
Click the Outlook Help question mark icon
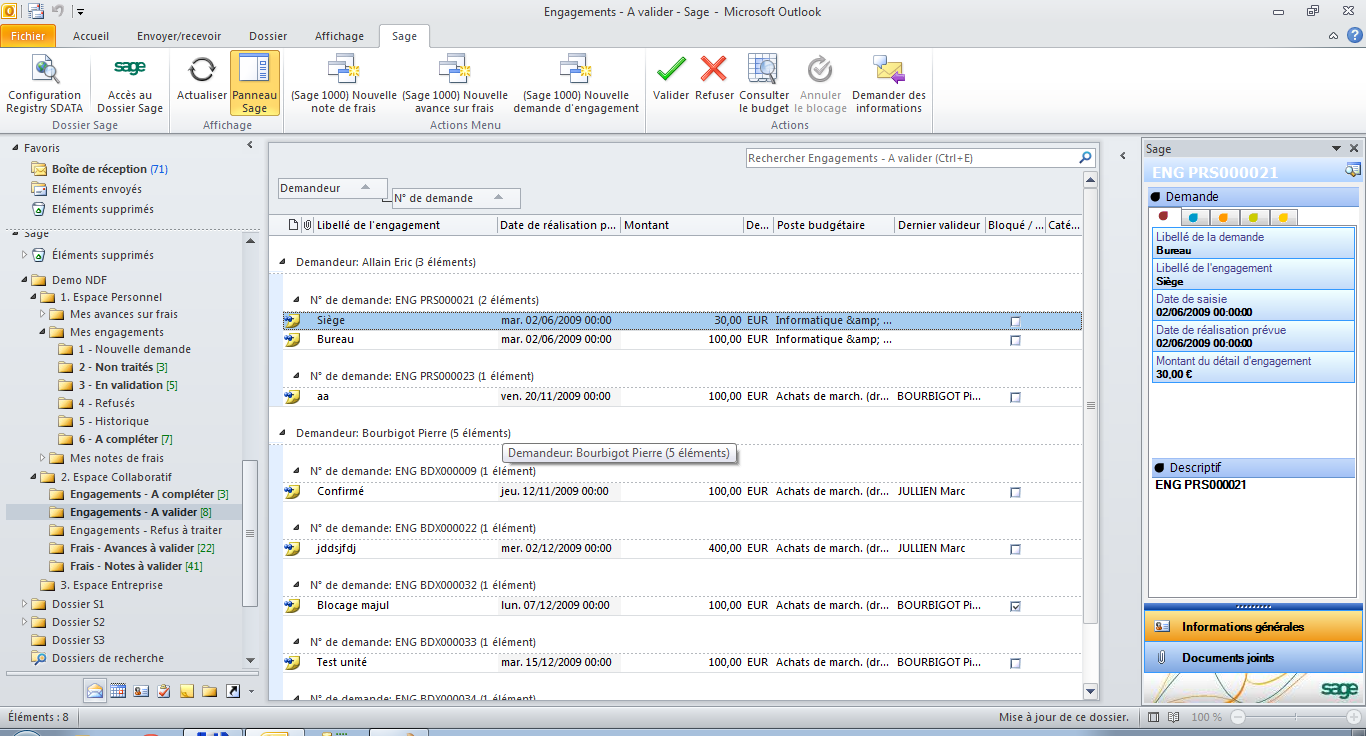coord(1353,36)
